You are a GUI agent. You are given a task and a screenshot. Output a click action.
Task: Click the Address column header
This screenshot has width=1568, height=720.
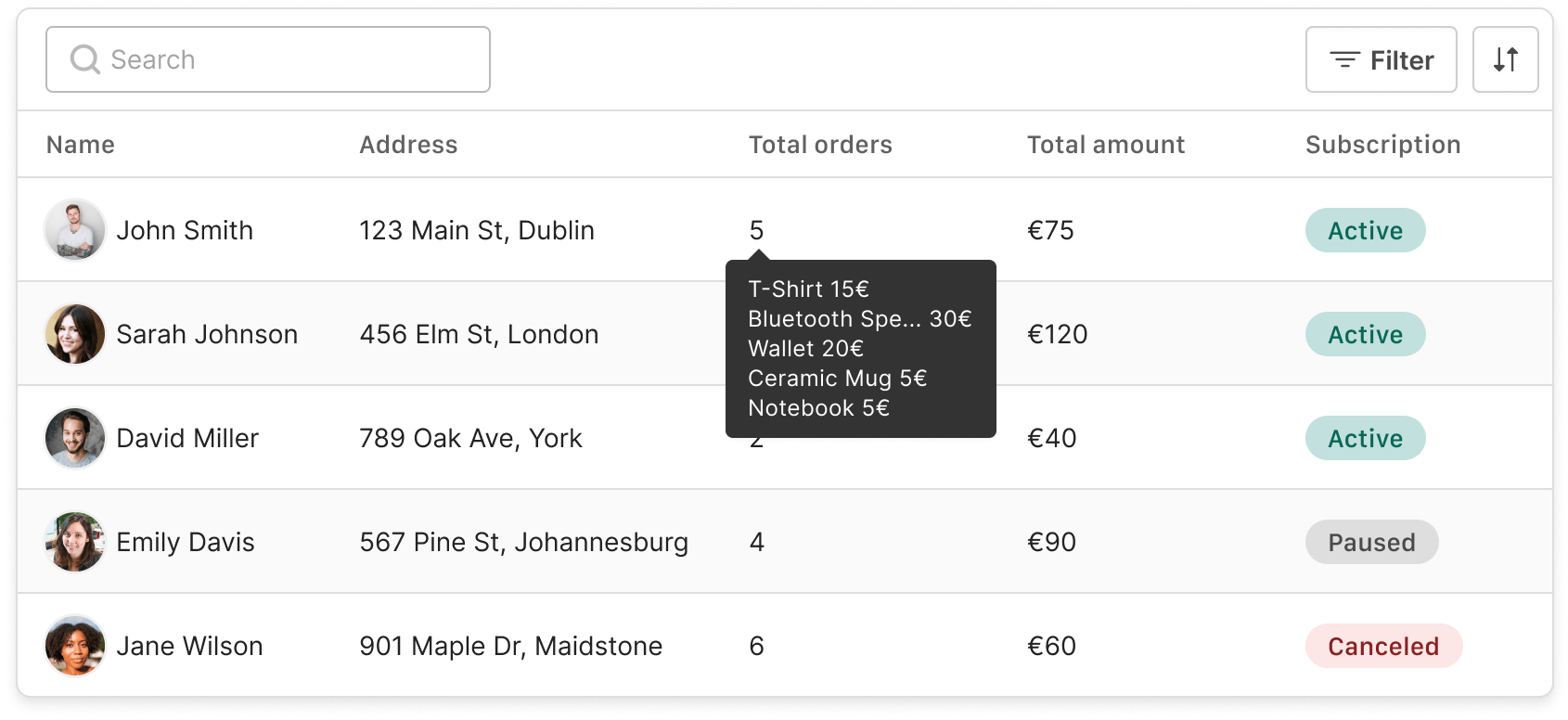[408, 145]
